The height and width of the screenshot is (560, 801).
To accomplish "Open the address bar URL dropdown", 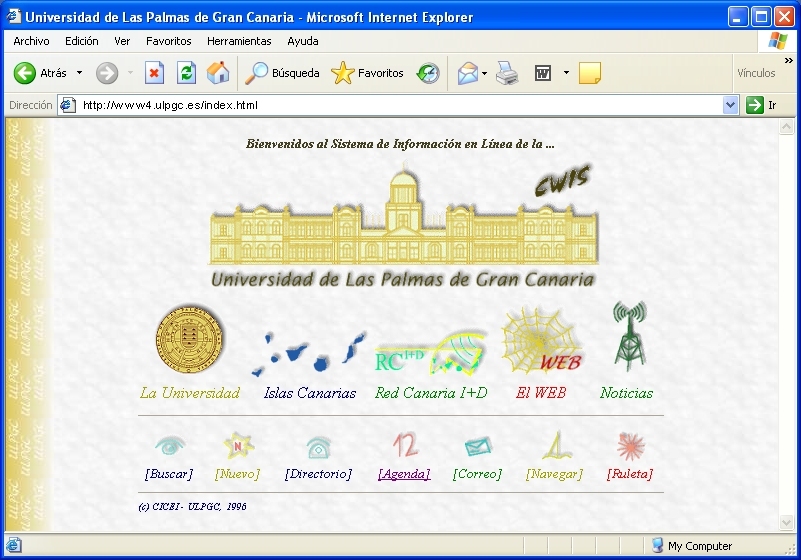I will click(x=731, y=105).
